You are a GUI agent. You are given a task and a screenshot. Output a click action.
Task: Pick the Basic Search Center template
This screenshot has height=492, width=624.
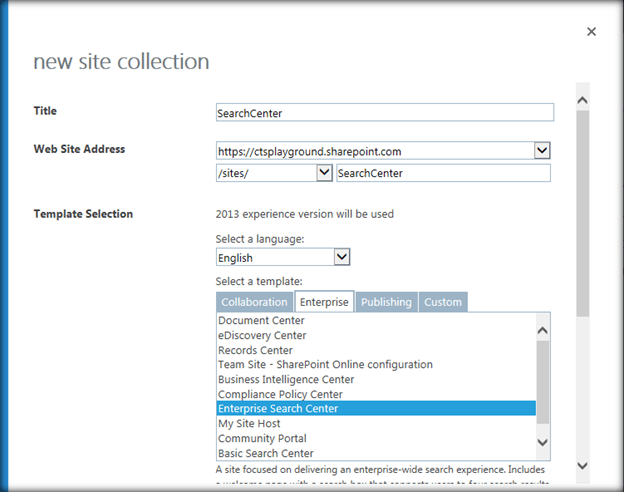click(x=265, y=453)
